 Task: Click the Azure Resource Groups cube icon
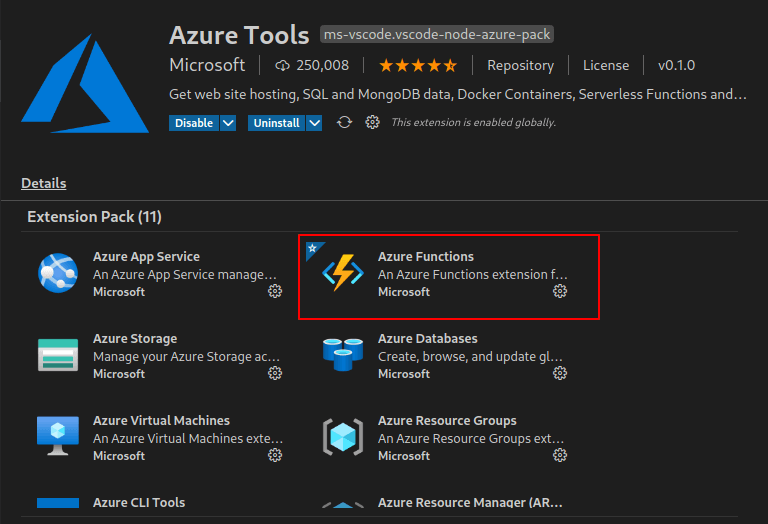click(x=343, y=437)
